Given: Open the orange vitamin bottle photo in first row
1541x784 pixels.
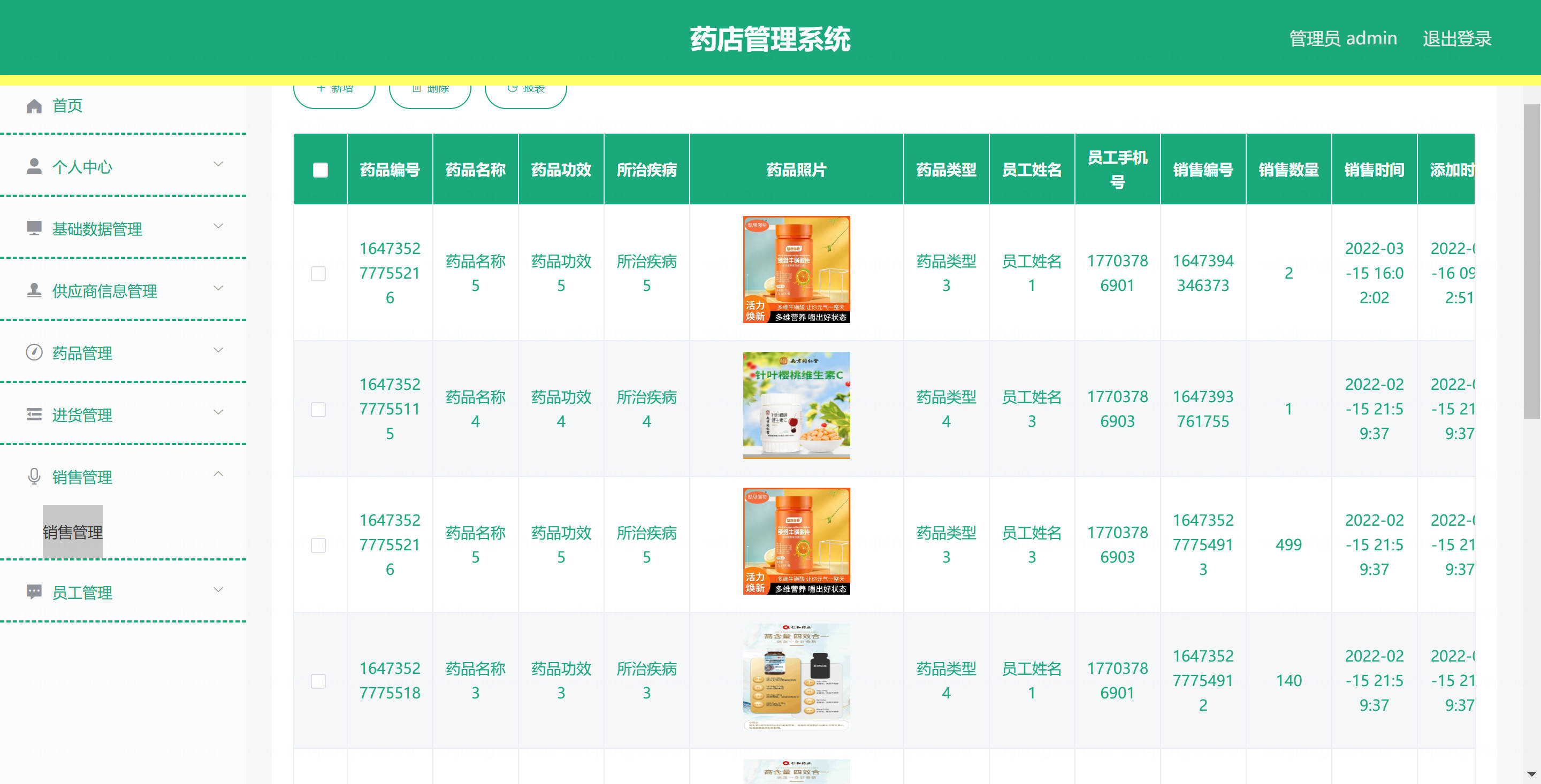Looking at the screenshot, I should 796,270.
